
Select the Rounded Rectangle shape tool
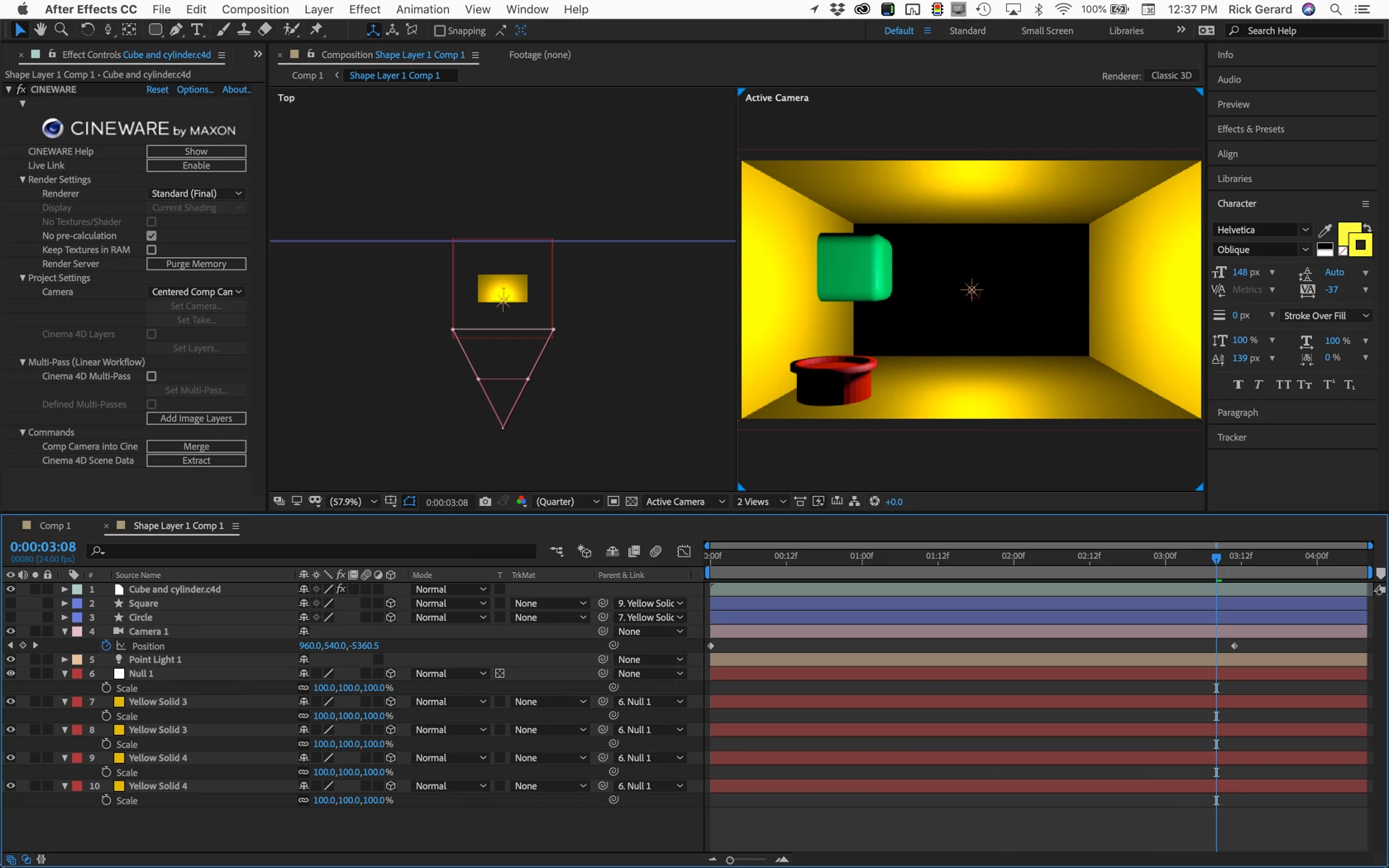click(x=155, y=30)
